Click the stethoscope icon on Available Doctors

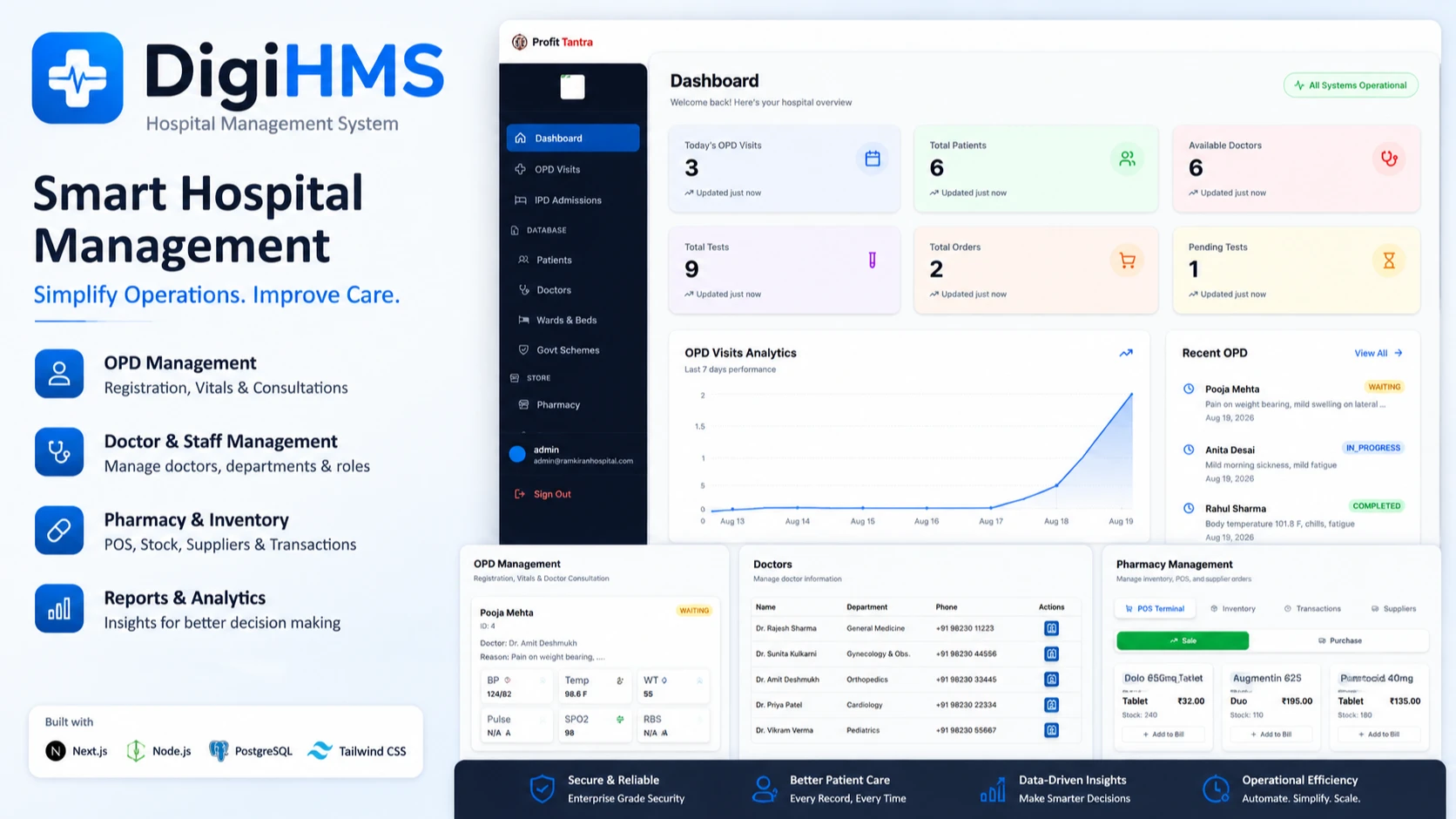[1389, 159]
